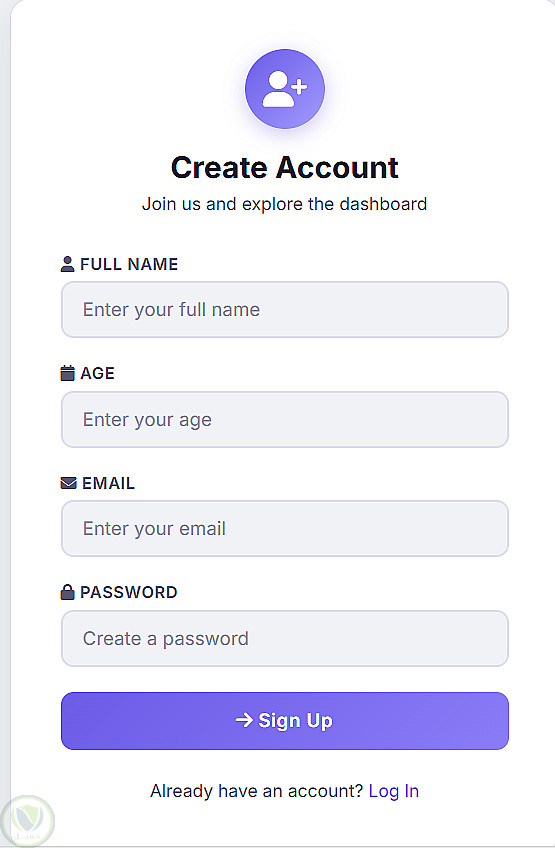
Task: Click the person icon beside Full Name
Action: pos(67,264)
